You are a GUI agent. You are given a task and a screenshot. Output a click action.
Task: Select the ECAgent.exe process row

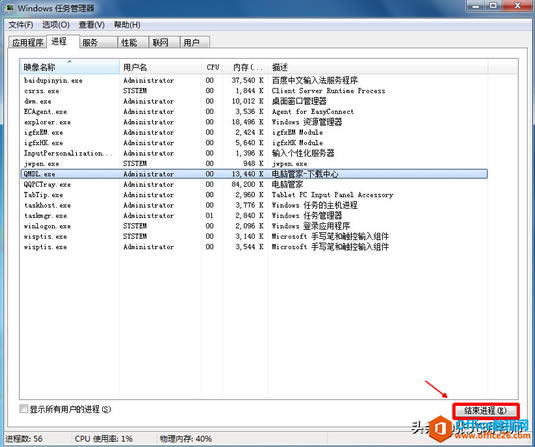[x=254, y=112]
